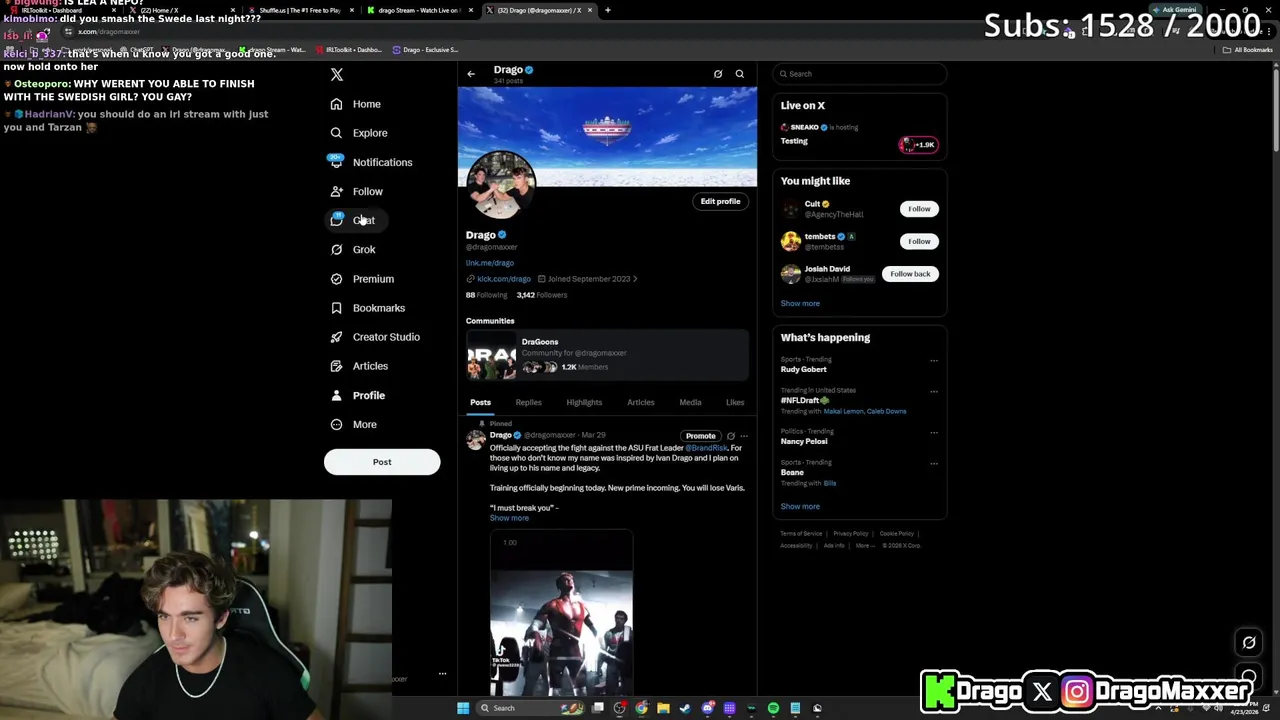
Task: Click the Grok icon in the profile header
Action: (x=718, y=74)
